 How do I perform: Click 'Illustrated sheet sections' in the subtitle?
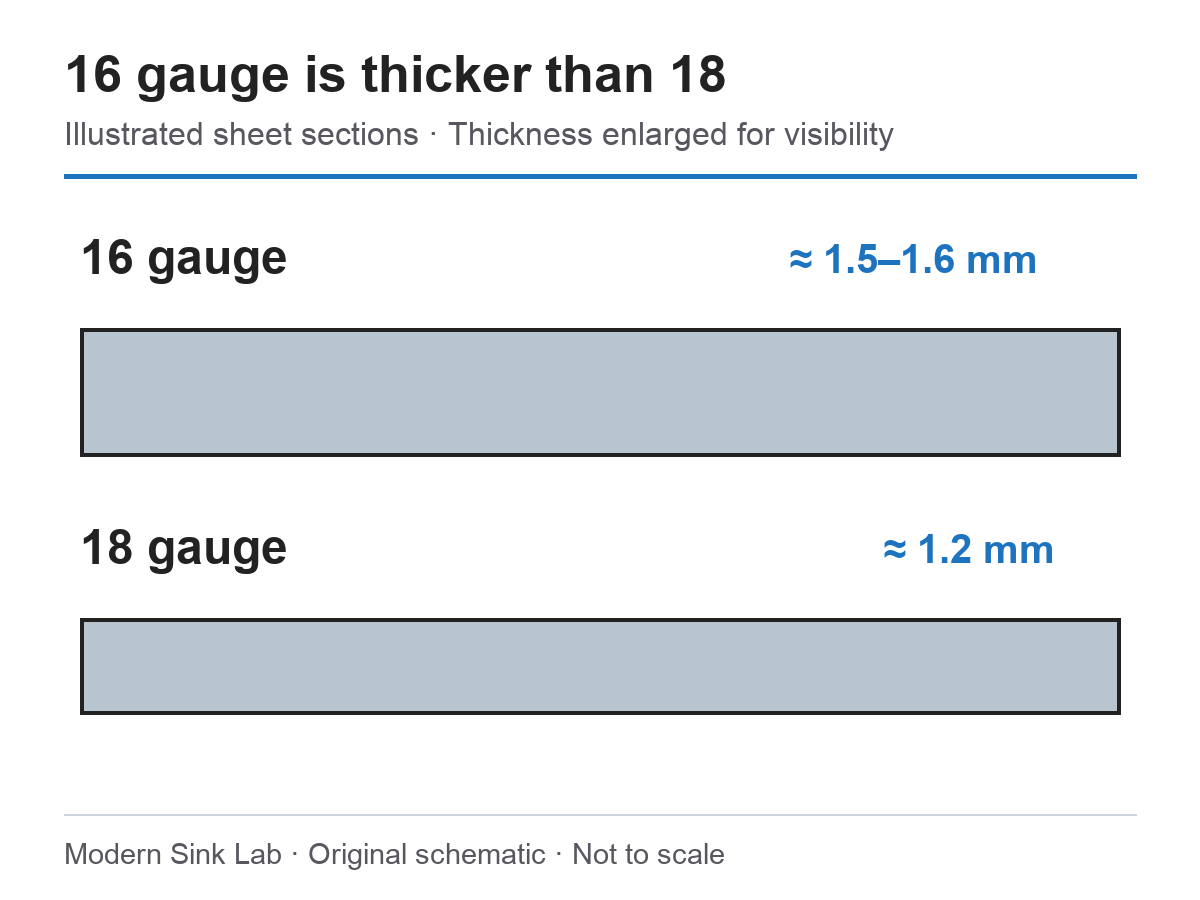[x=242, y=134]
